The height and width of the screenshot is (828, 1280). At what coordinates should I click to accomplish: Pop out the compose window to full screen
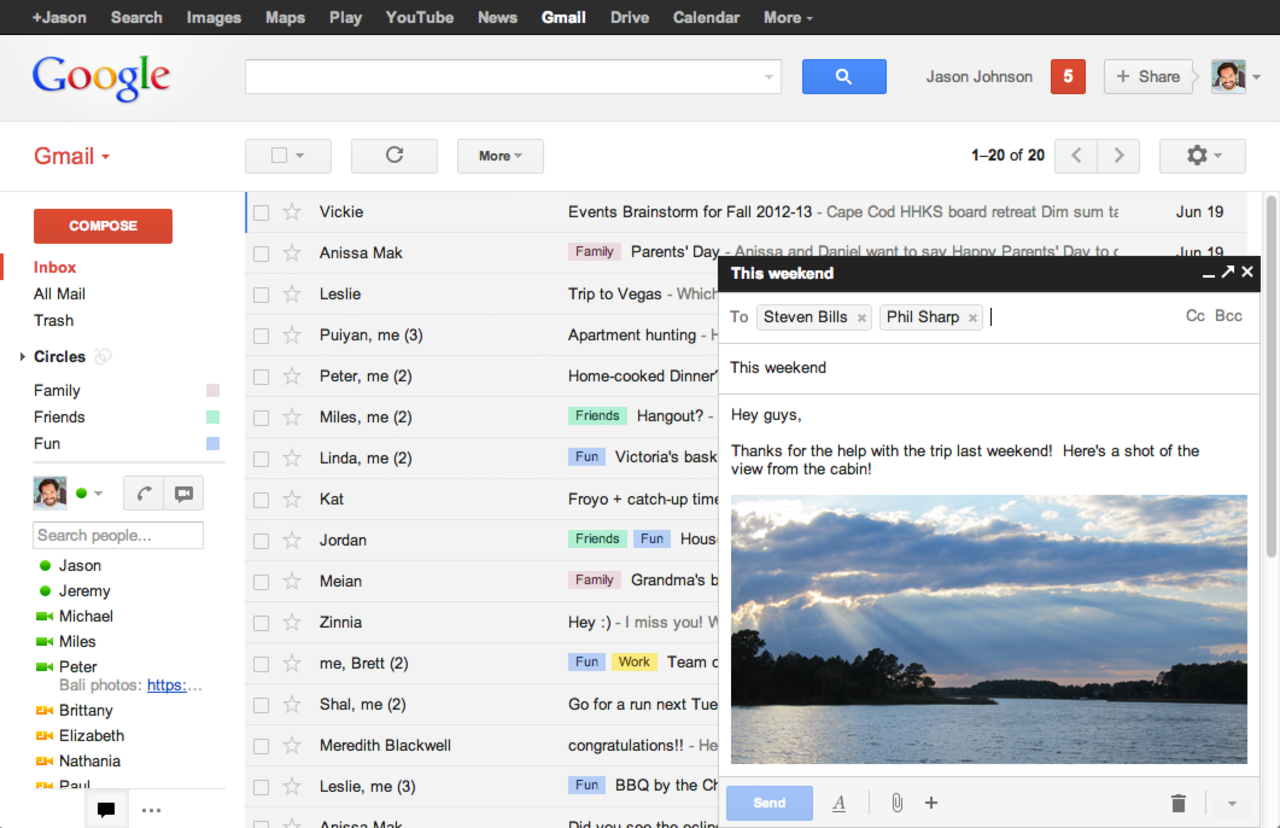click(1228, 272)
